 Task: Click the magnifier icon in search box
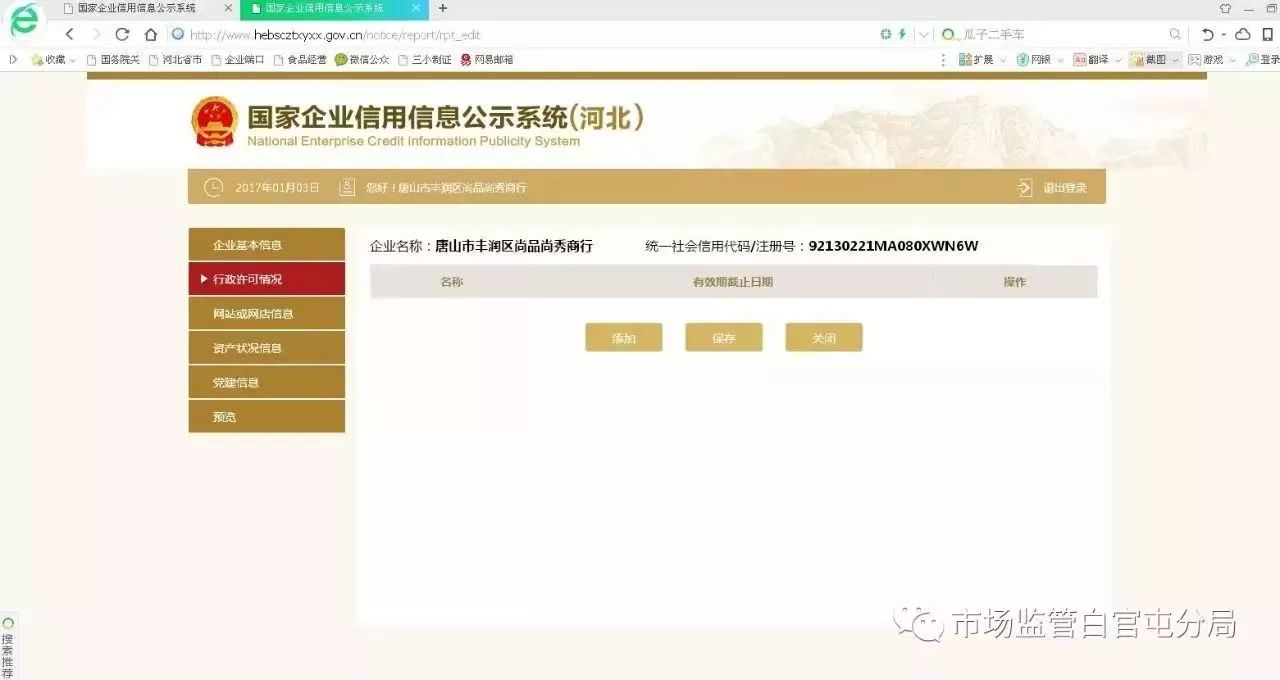click(x=1176, y=34)
